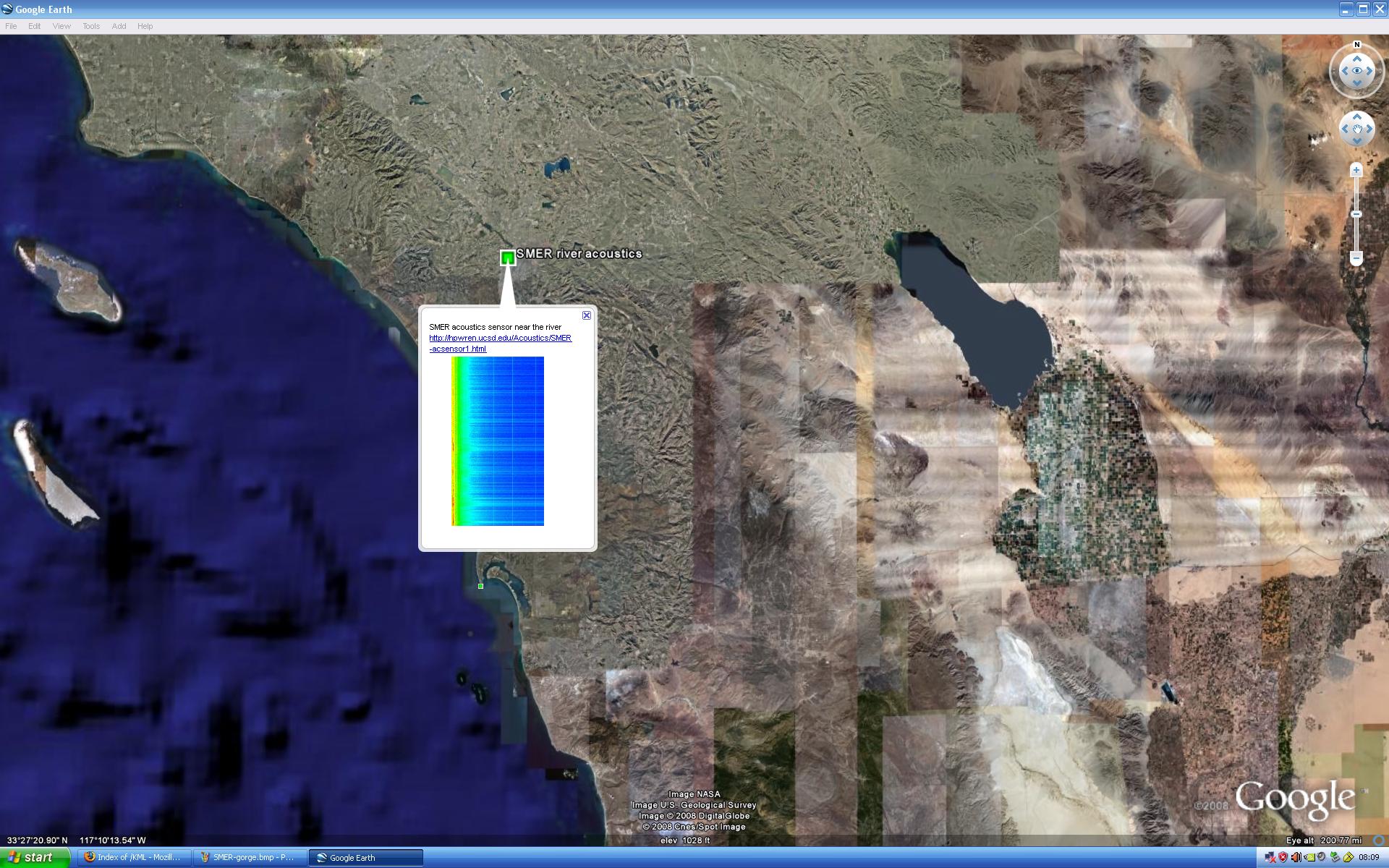Click the safely remove hardware tray icon
This screenshot has height=868, width=1389.
pyautogui.click(x=1335, y=857)
